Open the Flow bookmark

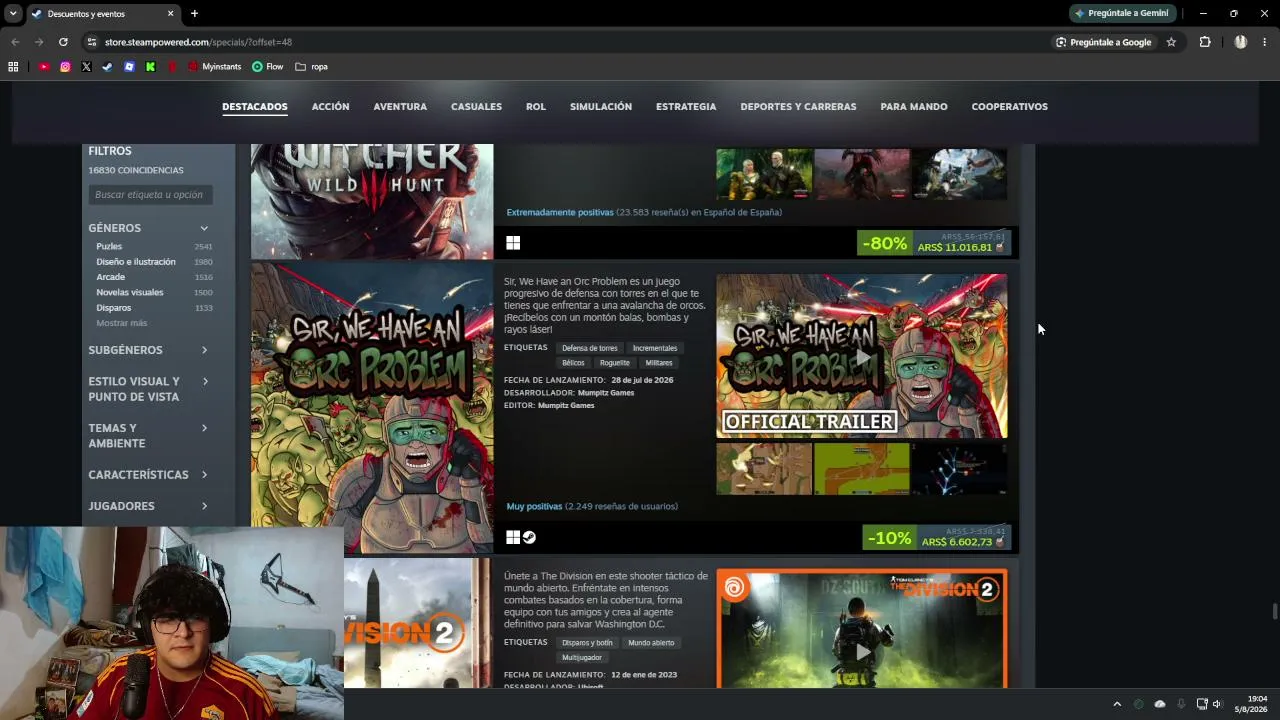(267, 67)
